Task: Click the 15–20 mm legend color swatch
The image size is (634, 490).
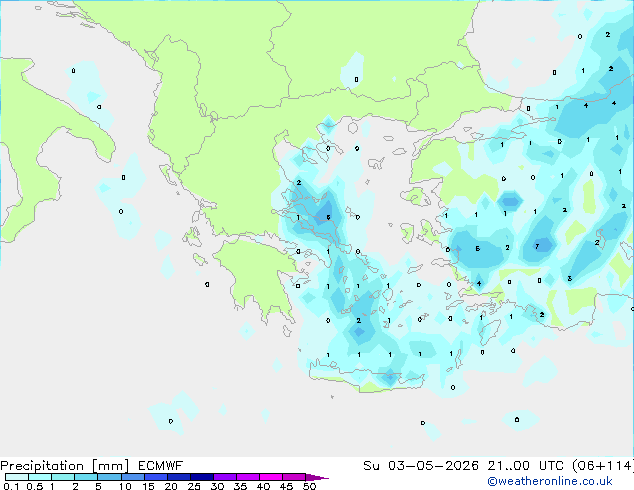Action: [x=156, y=477]
